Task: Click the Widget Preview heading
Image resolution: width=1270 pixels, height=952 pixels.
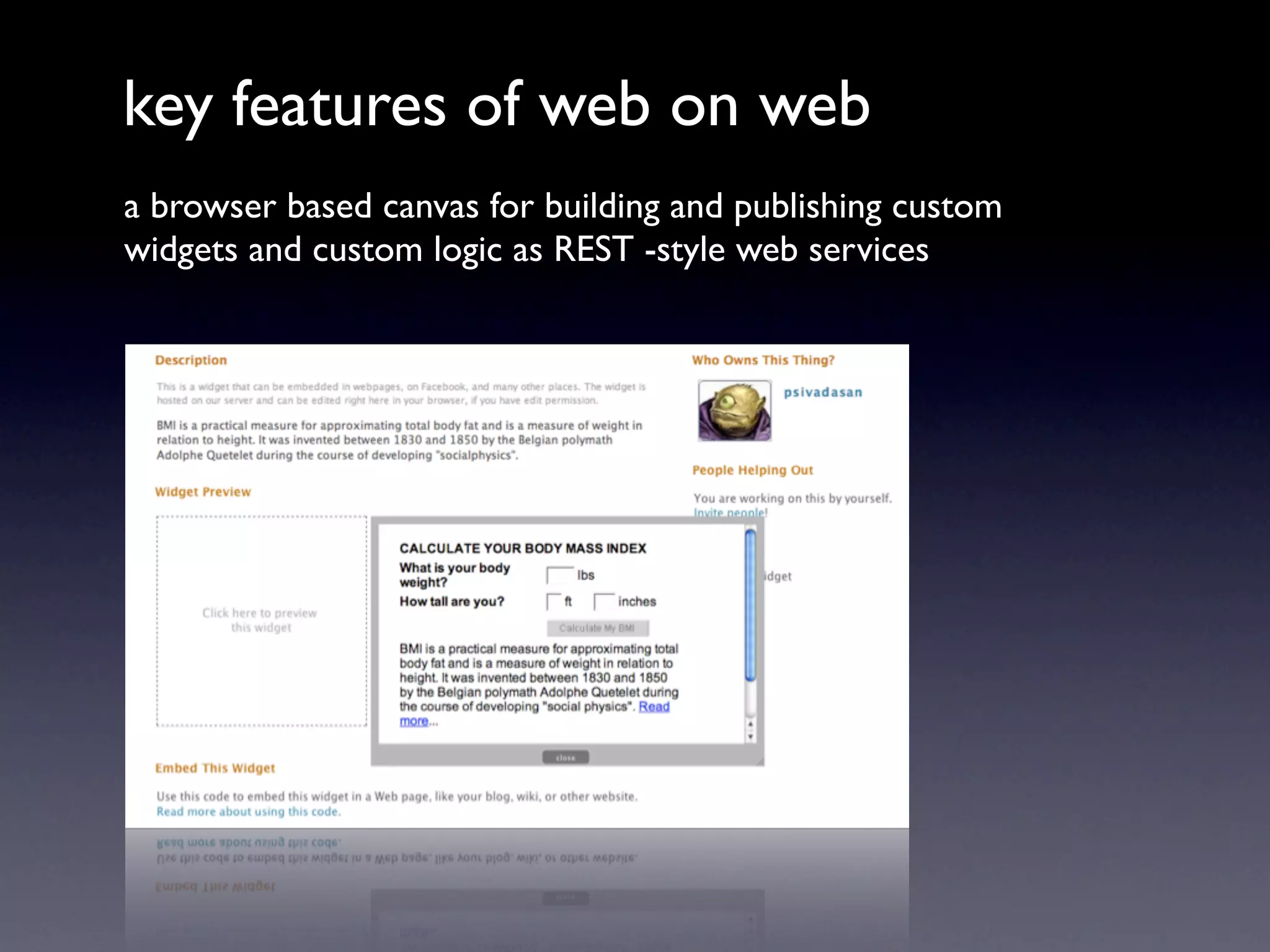Action: 203,491
